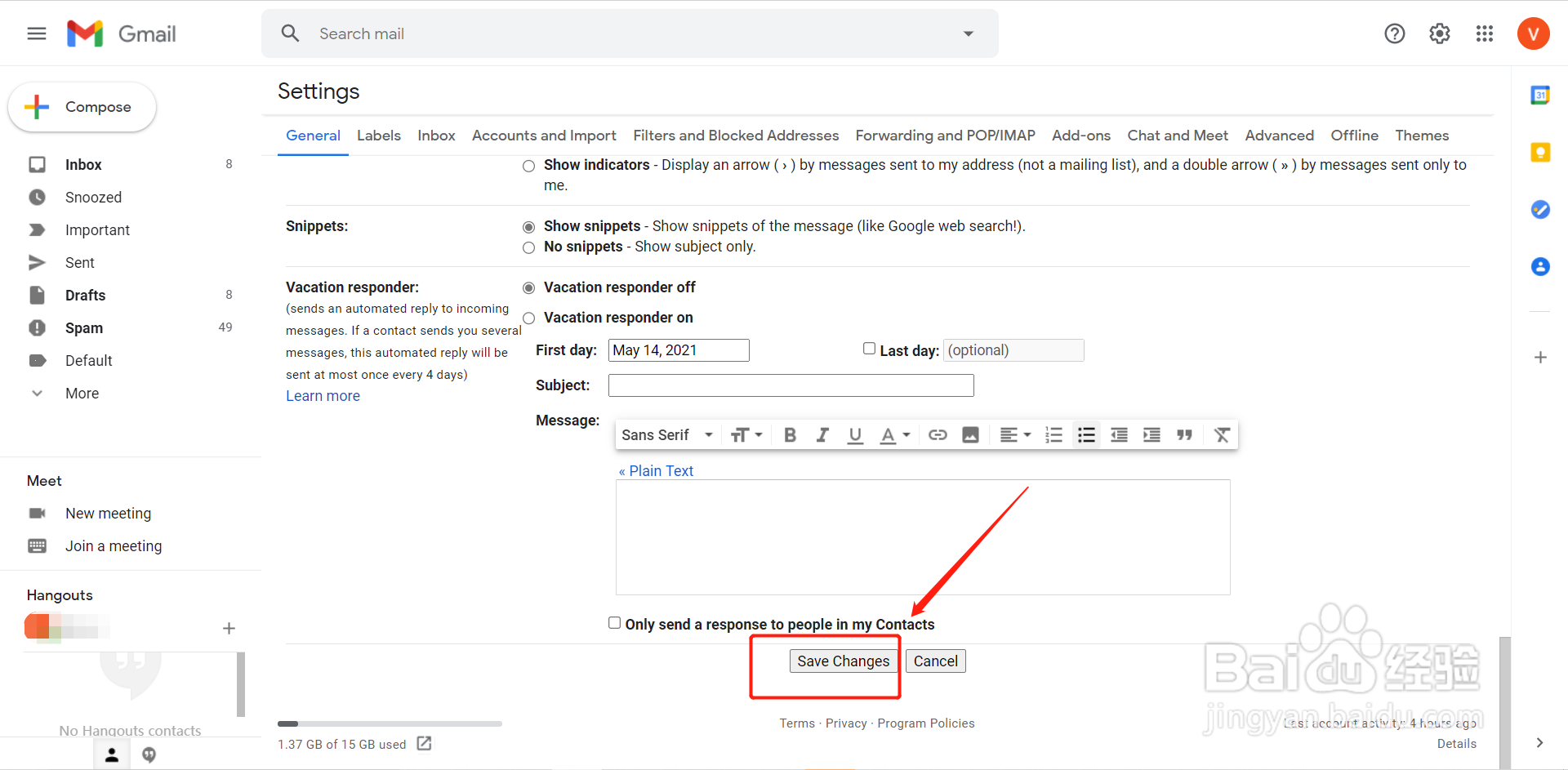Enable the Last day checkbox

tap(869, 348)
